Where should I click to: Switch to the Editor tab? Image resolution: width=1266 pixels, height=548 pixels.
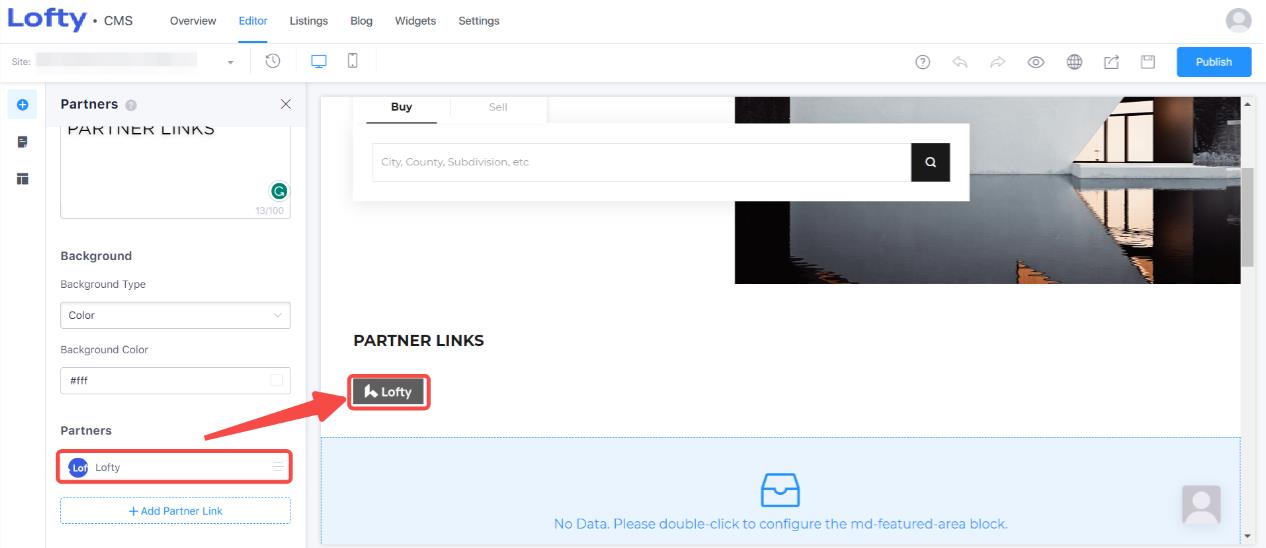click(x=253, y=21)
